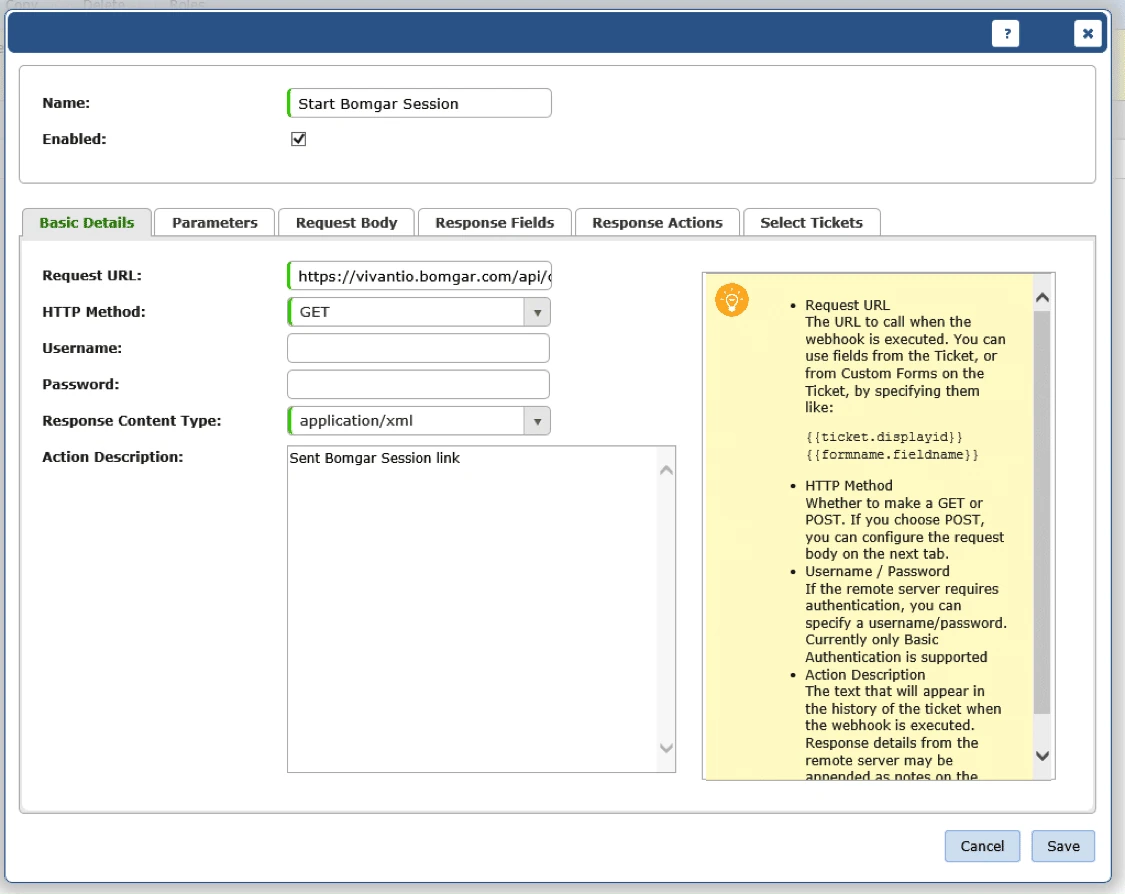Viewport: 1125px width, 895px height.
Task: Toggle the Enabled checkbox
Action: coord(298,139)
